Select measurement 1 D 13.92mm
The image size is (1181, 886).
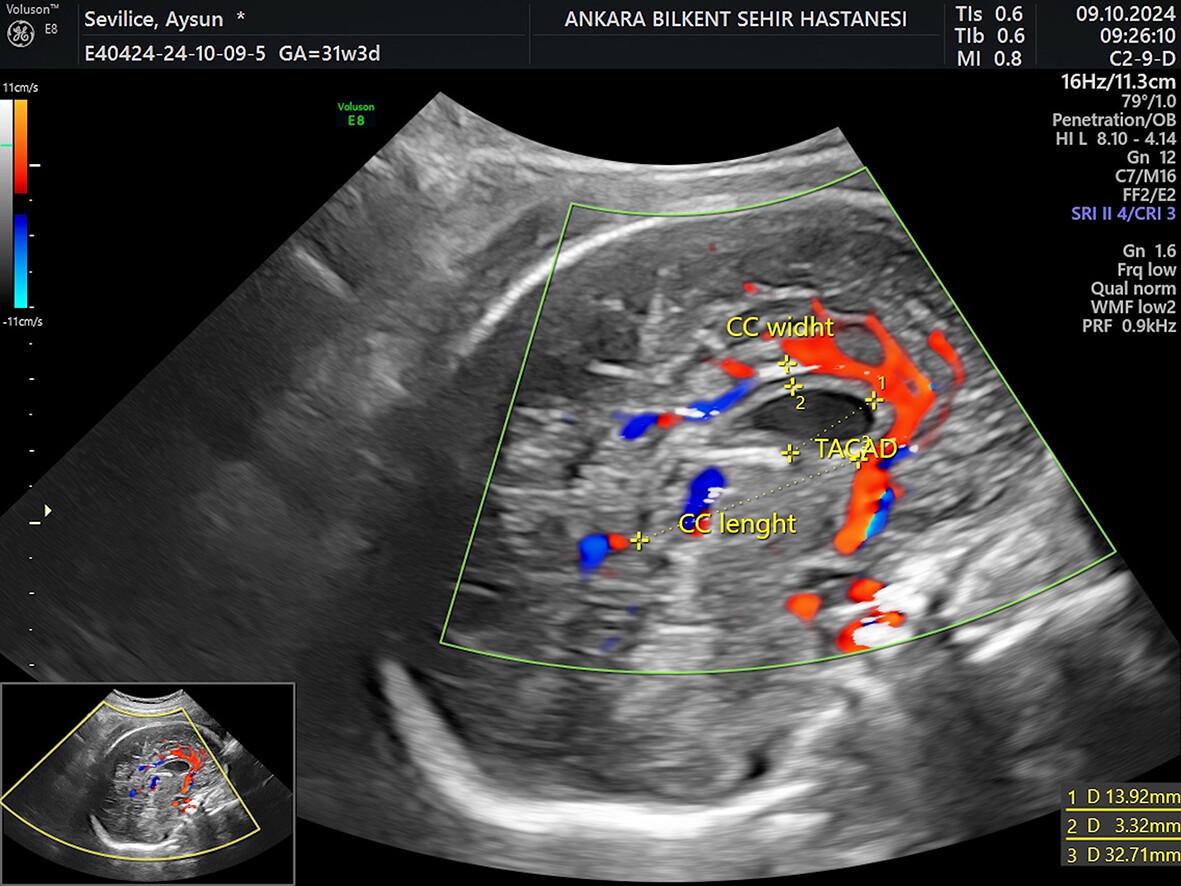point(1123,796)
